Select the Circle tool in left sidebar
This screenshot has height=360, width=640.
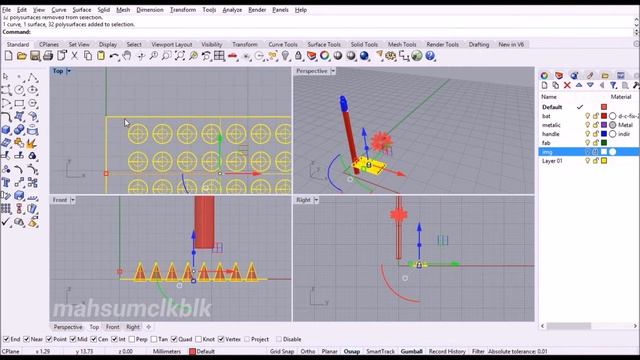19,90
